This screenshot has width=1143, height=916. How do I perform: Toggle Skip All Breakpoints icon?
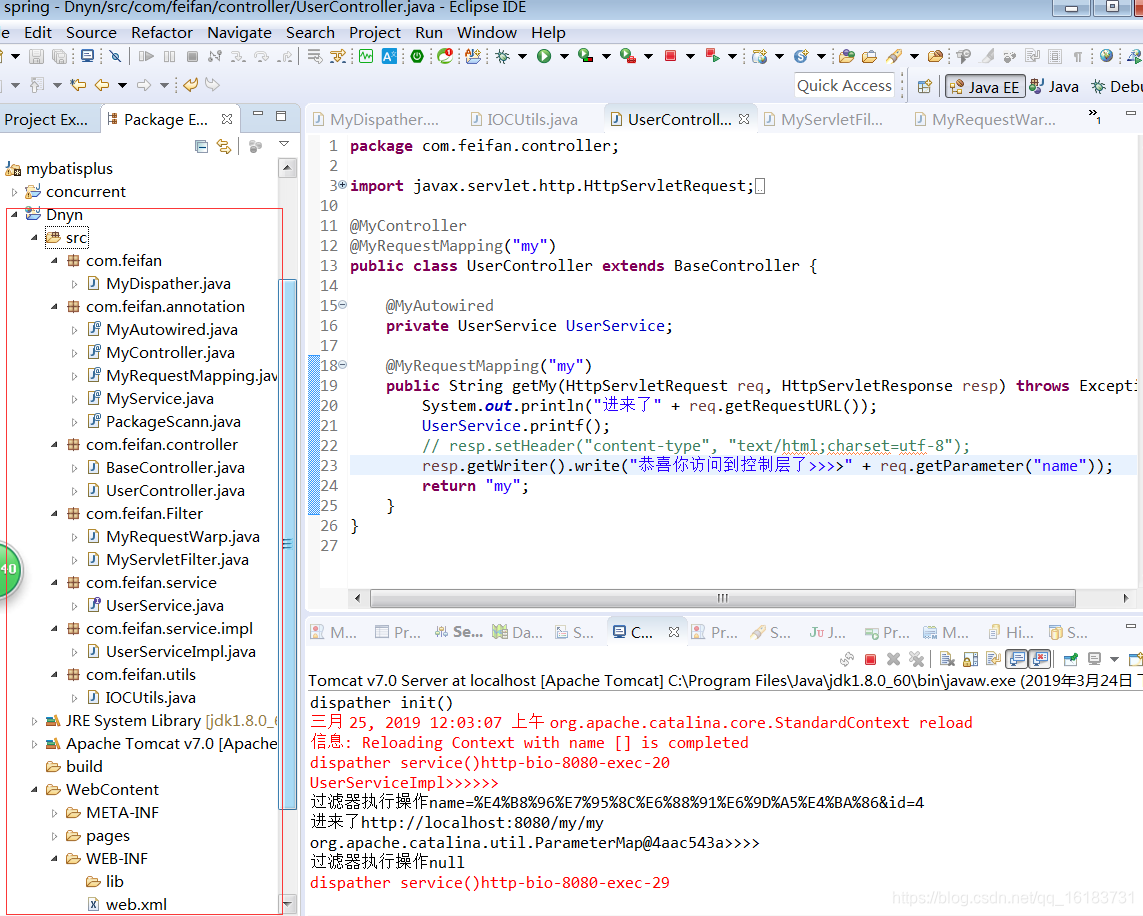point(115,56)
